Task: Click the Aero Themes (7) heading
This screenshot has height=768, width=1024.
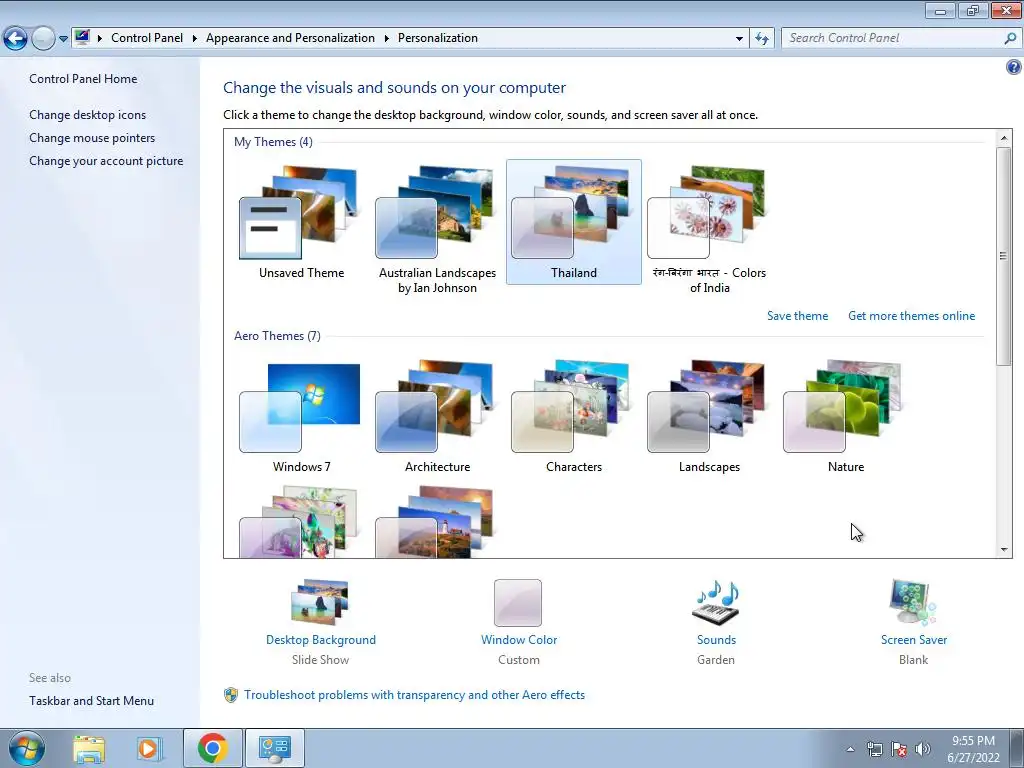Action: pyautogui.click(x=277, y=336)
